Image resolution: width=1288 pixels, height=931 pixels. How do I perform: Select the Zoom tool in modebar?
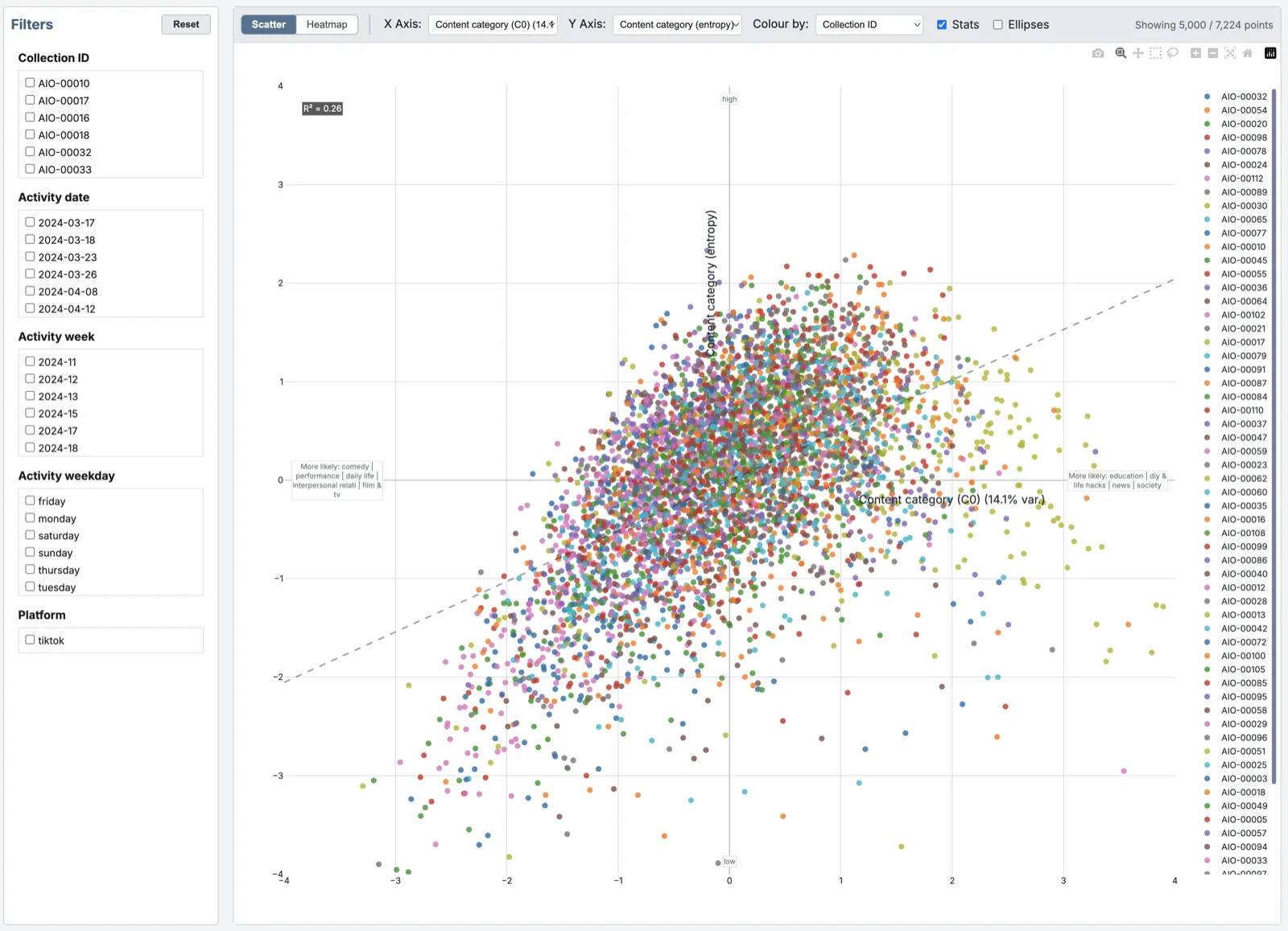(1121, 53)
